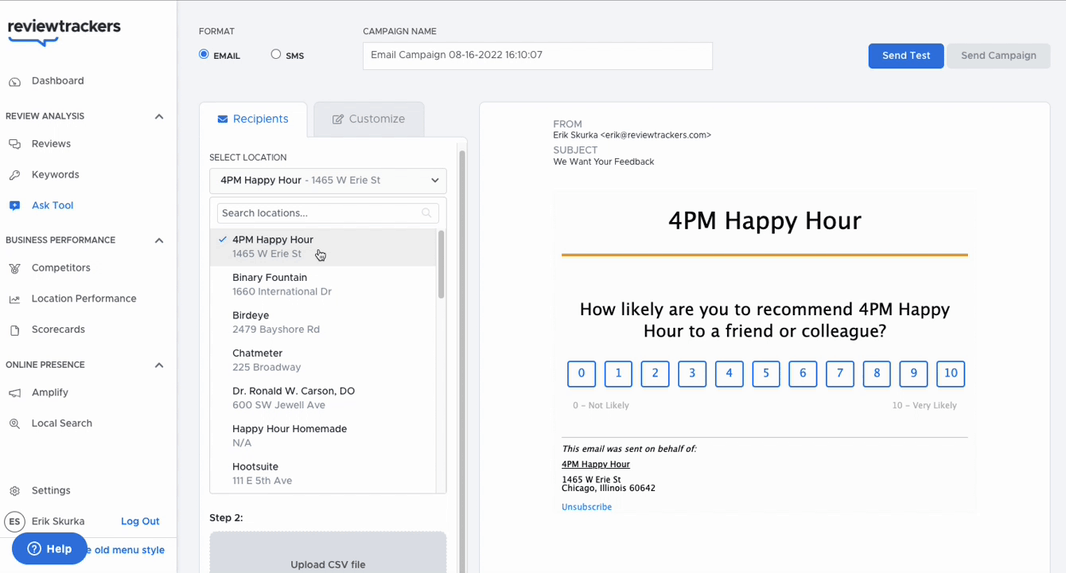Click the Keywords key icon
Viewport: 1066px width, 573px height.
point(14,175)
